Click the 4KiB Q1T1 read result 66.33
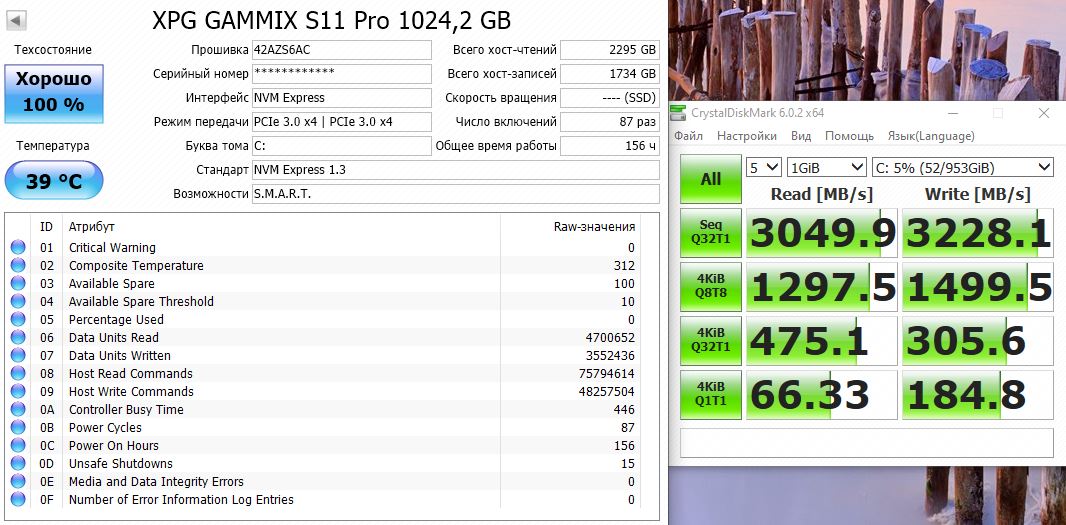The image size is (1066, 525). (x=822, y=395)
